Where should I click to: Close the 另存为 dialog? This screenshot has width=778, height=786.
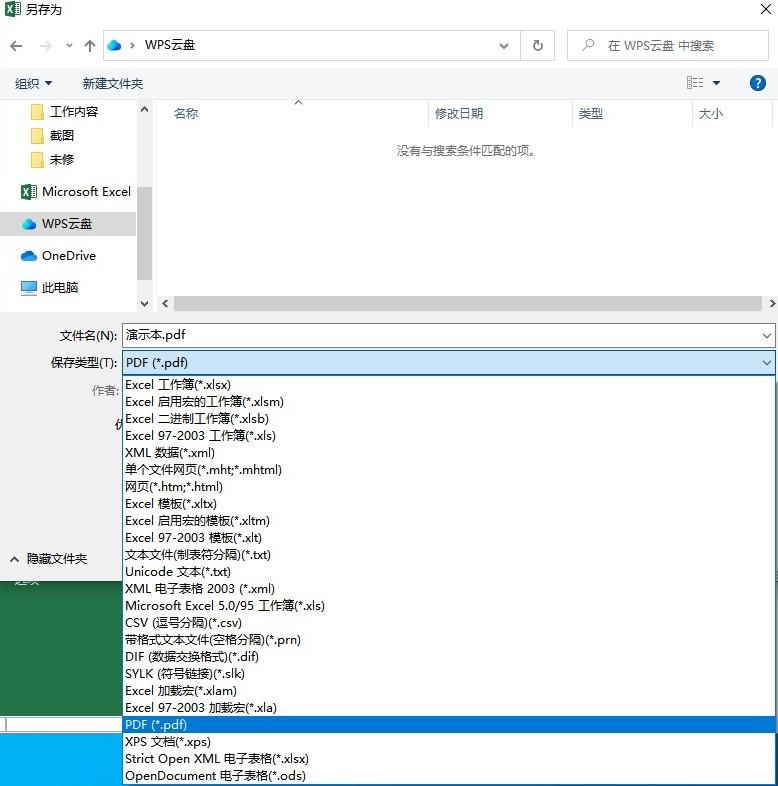point(765,9)
